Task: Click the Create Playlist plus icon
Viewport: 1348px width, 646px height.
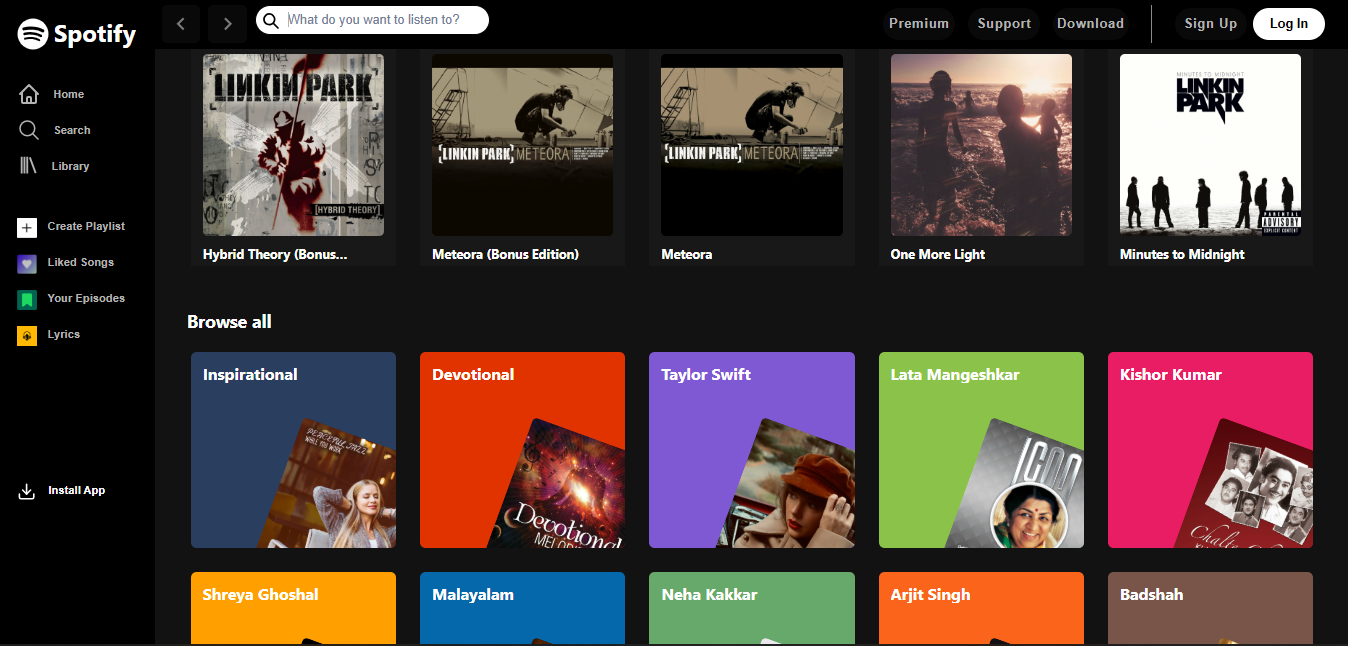Action: pyautogui.click(x=27, y=227)
